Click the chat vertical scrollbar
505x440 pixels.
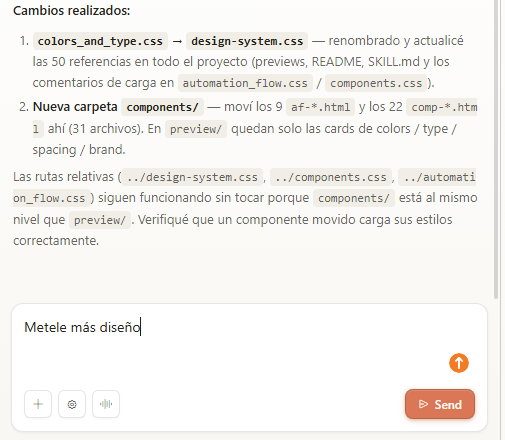tap(496, 150)
